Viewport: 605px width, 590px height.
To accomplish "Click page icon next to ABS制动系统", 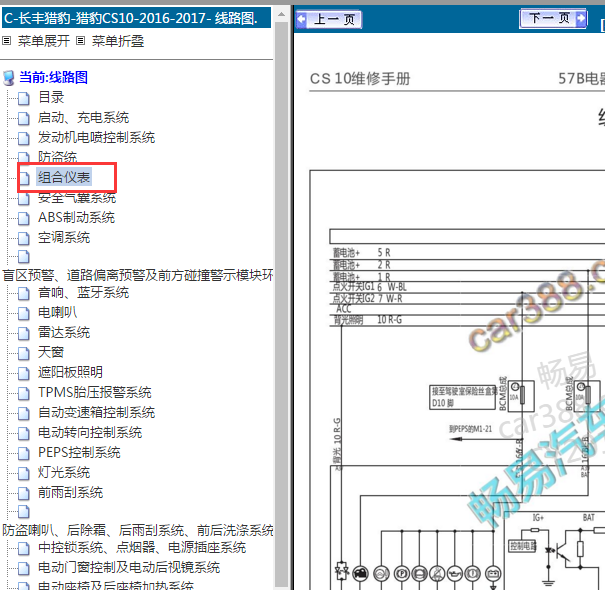I will (x=24, y=218).
